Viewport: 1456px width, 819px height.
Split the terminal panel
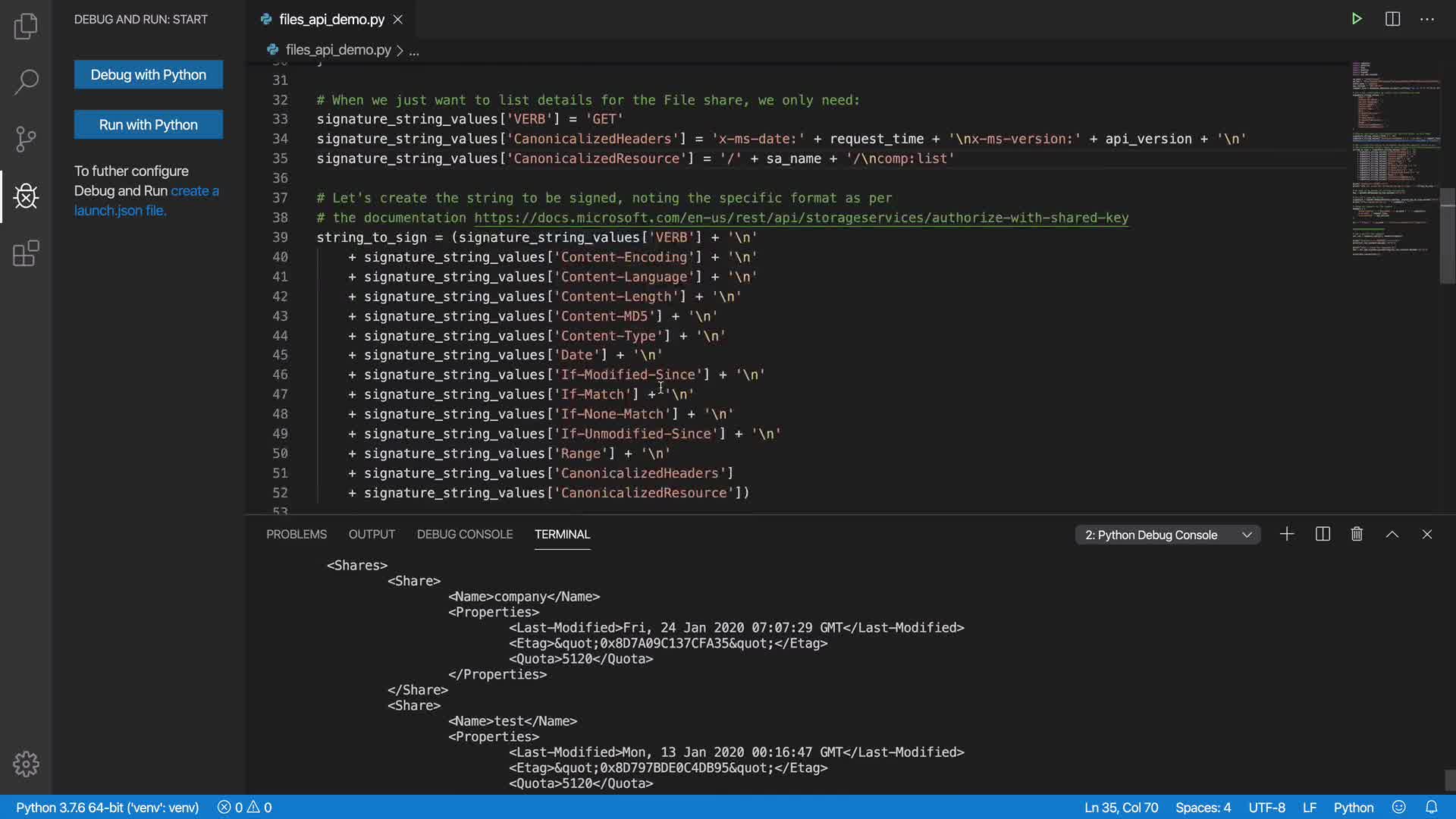click(1323, 535)
